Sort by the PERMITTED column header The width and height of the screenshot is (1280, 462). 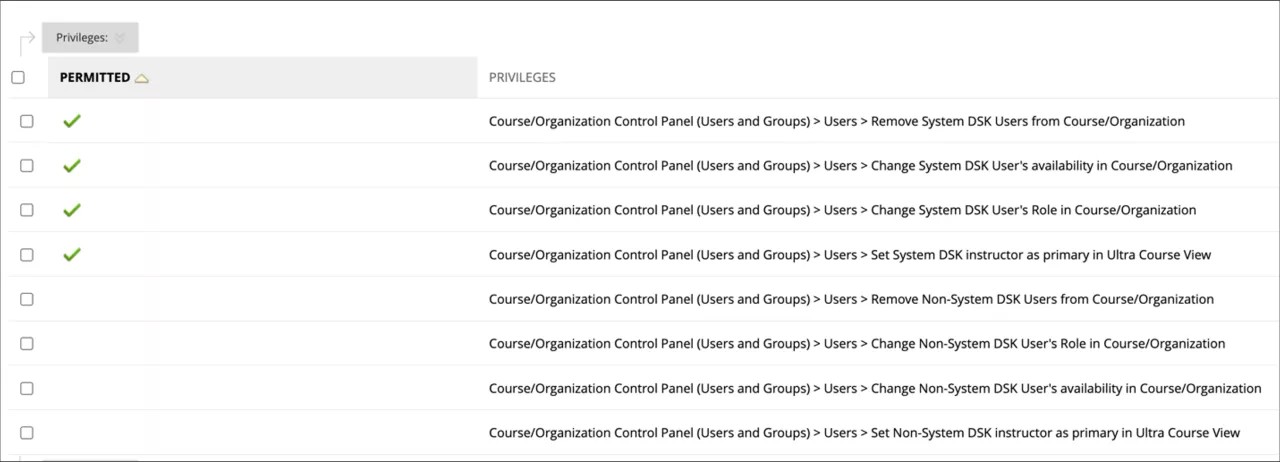click(x=95, y=77)
